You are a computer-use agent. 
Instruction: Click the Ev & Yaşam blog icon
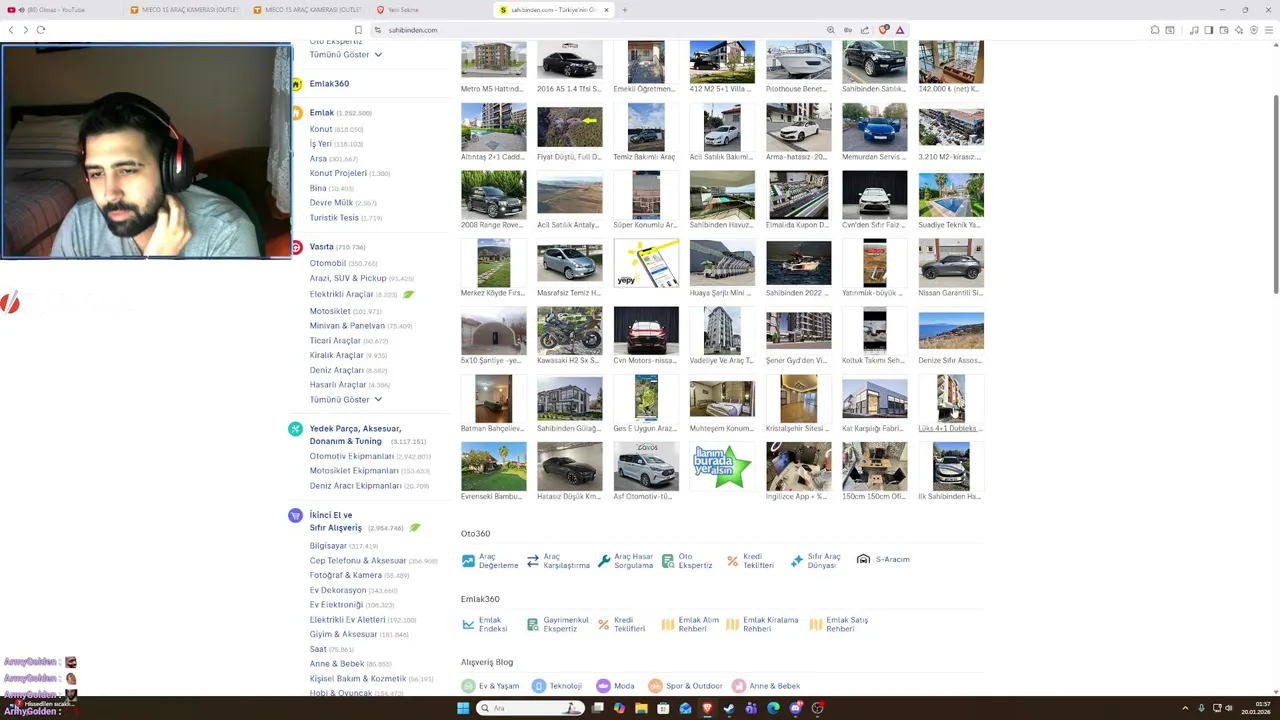point(468,686)
